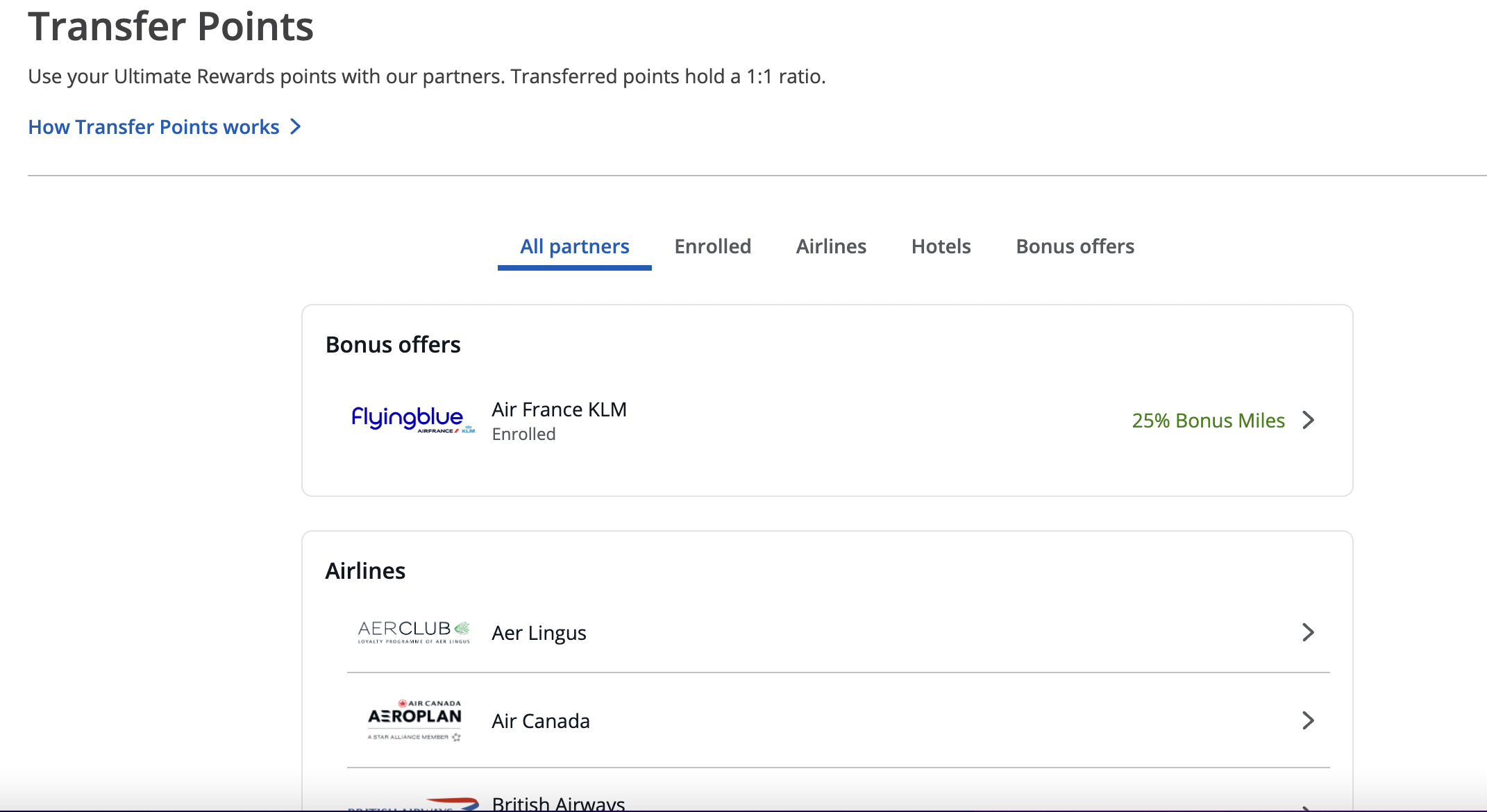
Task: Click the chevron beside How Transfer Points works
Action: coord(296,126)
